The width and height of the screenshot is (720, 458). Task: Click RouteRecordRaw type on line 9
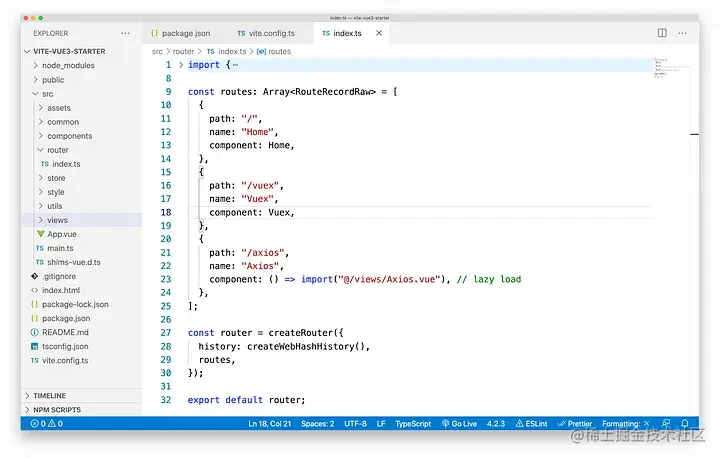pos(332,92)
